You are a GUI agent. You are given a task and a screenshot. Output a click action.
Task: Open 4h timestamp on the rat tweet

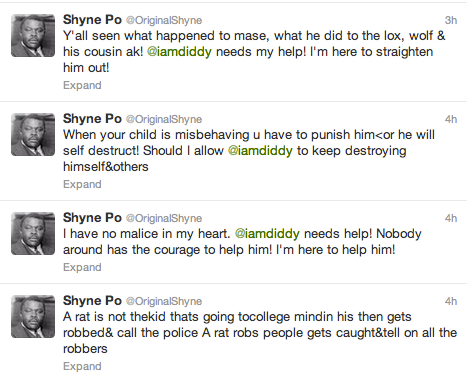451,301
